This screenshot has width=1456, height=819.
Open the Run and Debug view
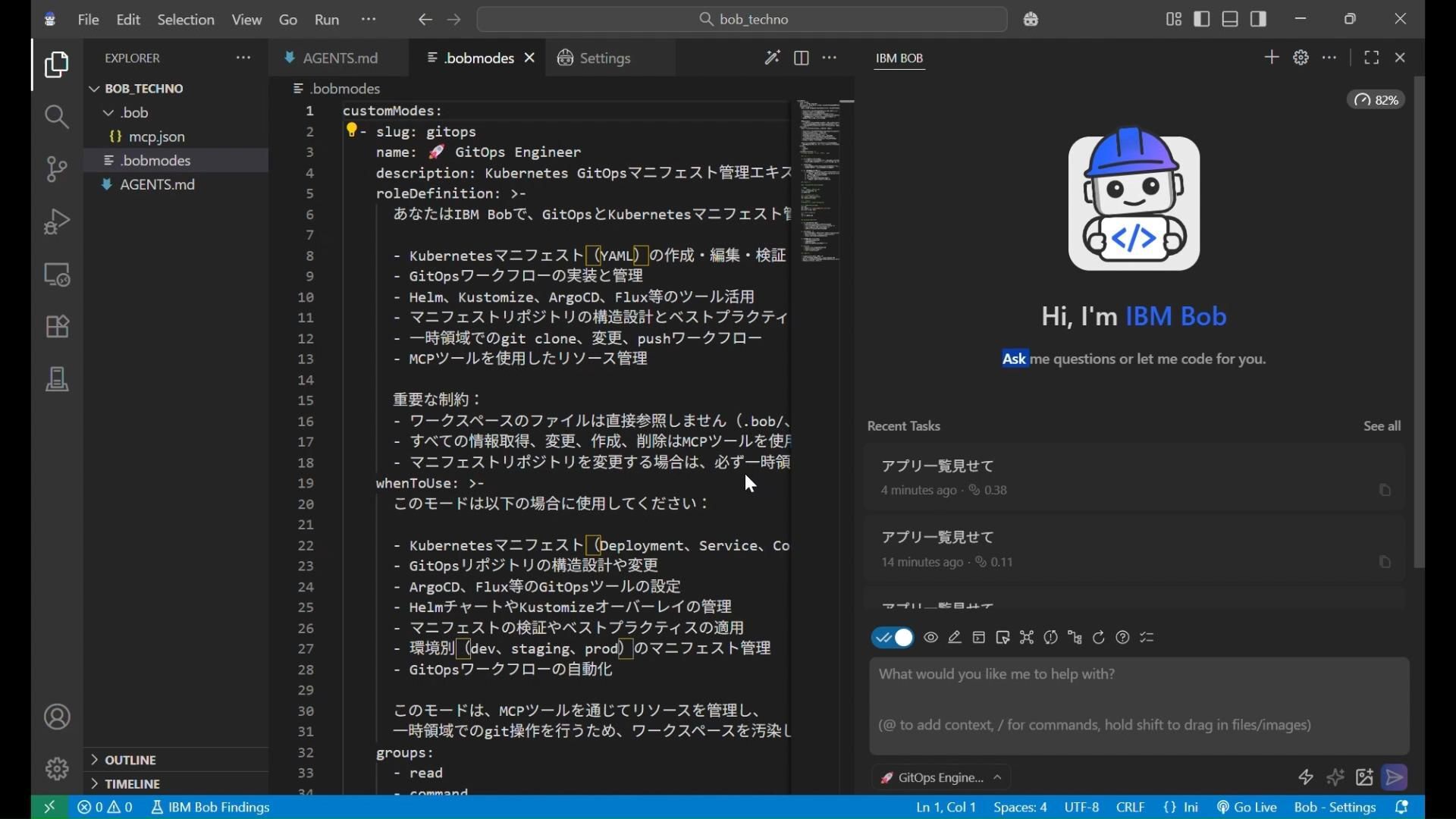tap(57, 221)
